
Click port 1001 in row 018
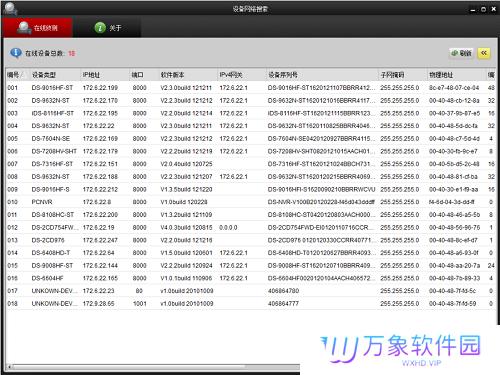pyautogui.click(x=140, y=303)
